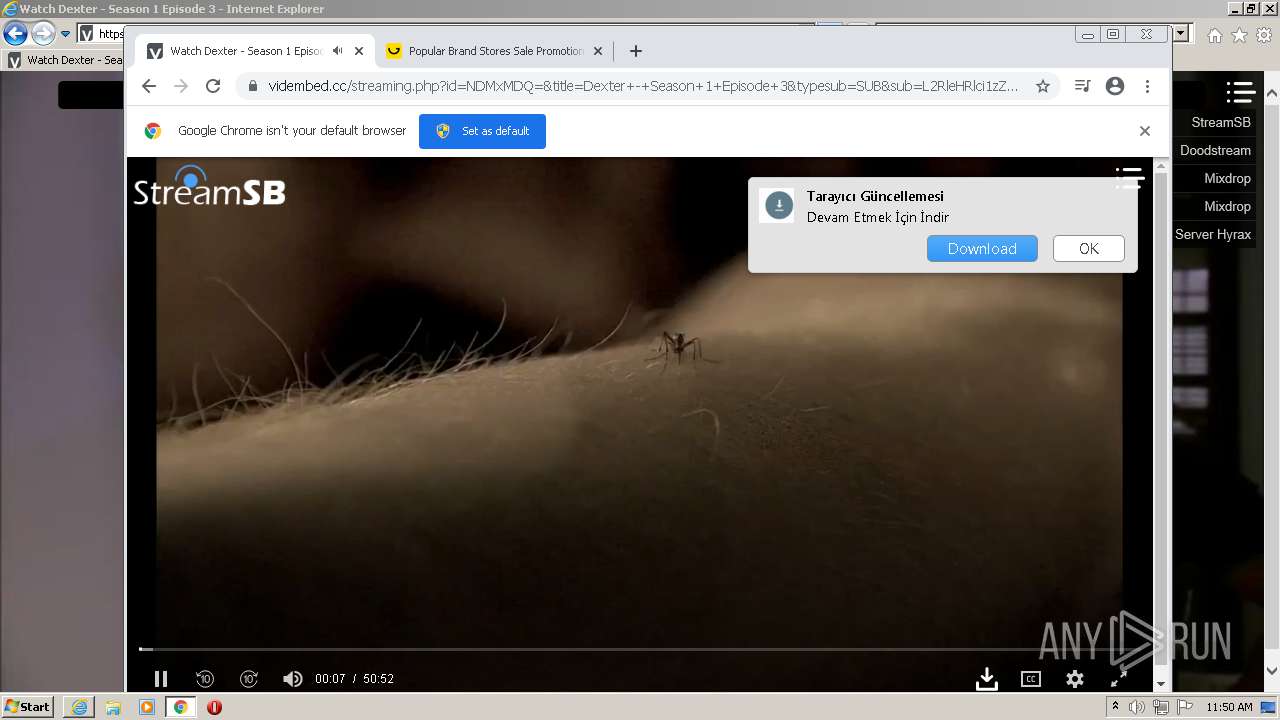Image resolution: width=1280 pixels, height=720 pixels.
Task: Open File Explorer from taskbar
Action: coord(113,707)
